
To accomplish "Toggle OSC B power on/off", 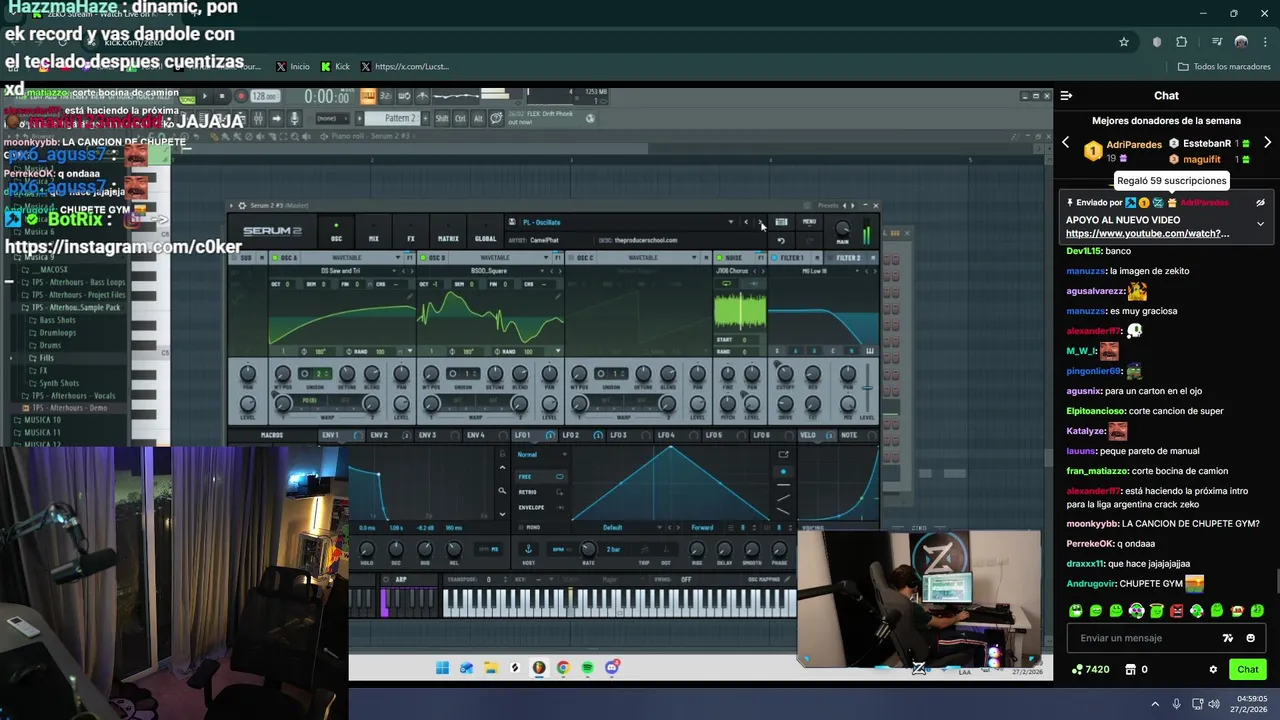I will coord(424,258).
